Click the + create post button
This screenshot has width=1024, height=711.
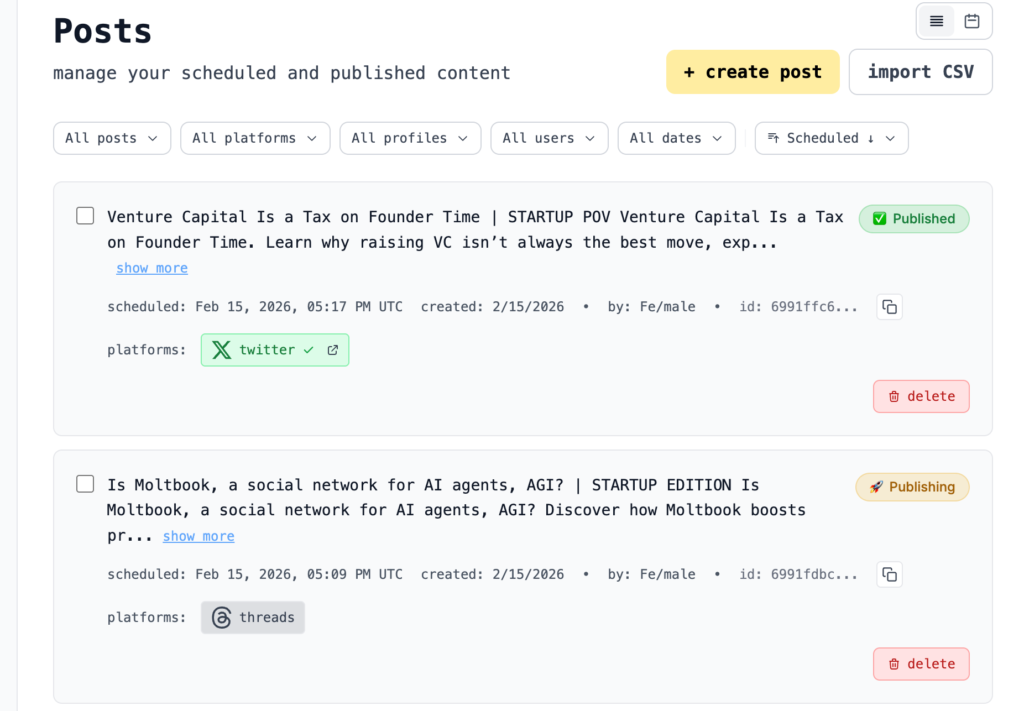click(753, 72)
